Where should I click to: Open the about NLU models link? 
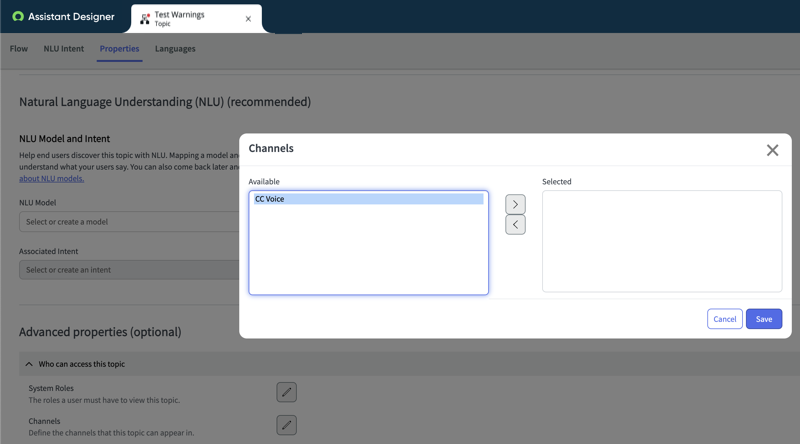click(x=52, y=178)
